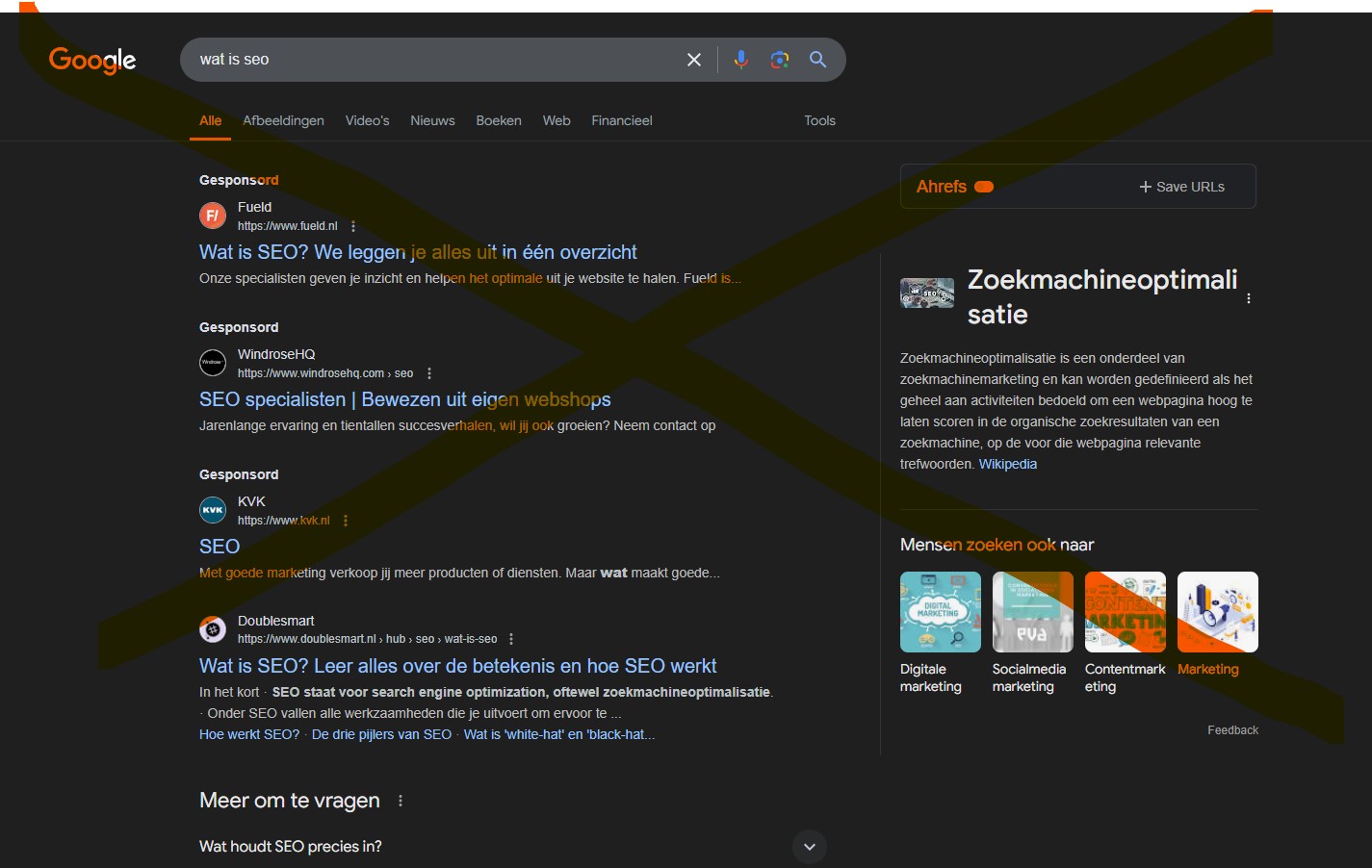
Task: Open three-dot menu beside WindroseHQ URL
Action: [429, 373]
